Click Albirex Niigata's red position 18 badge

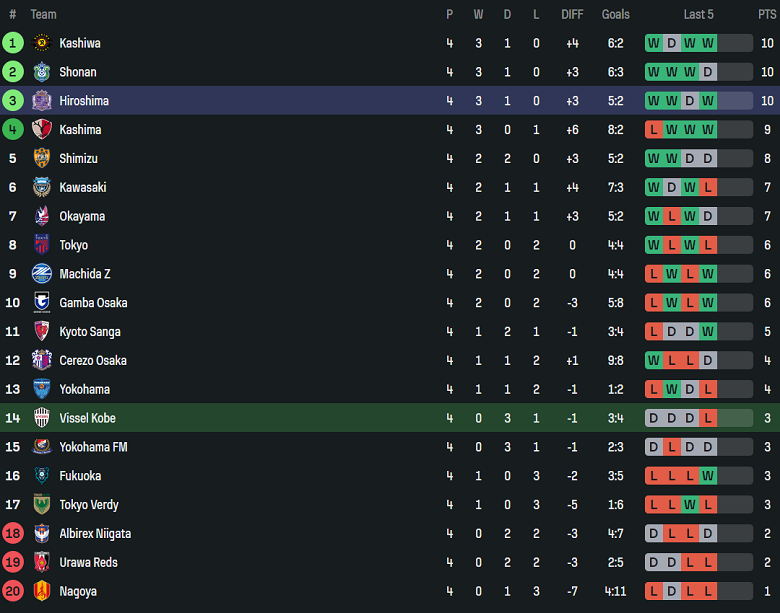pyautogui.click(x=13, y=534)
